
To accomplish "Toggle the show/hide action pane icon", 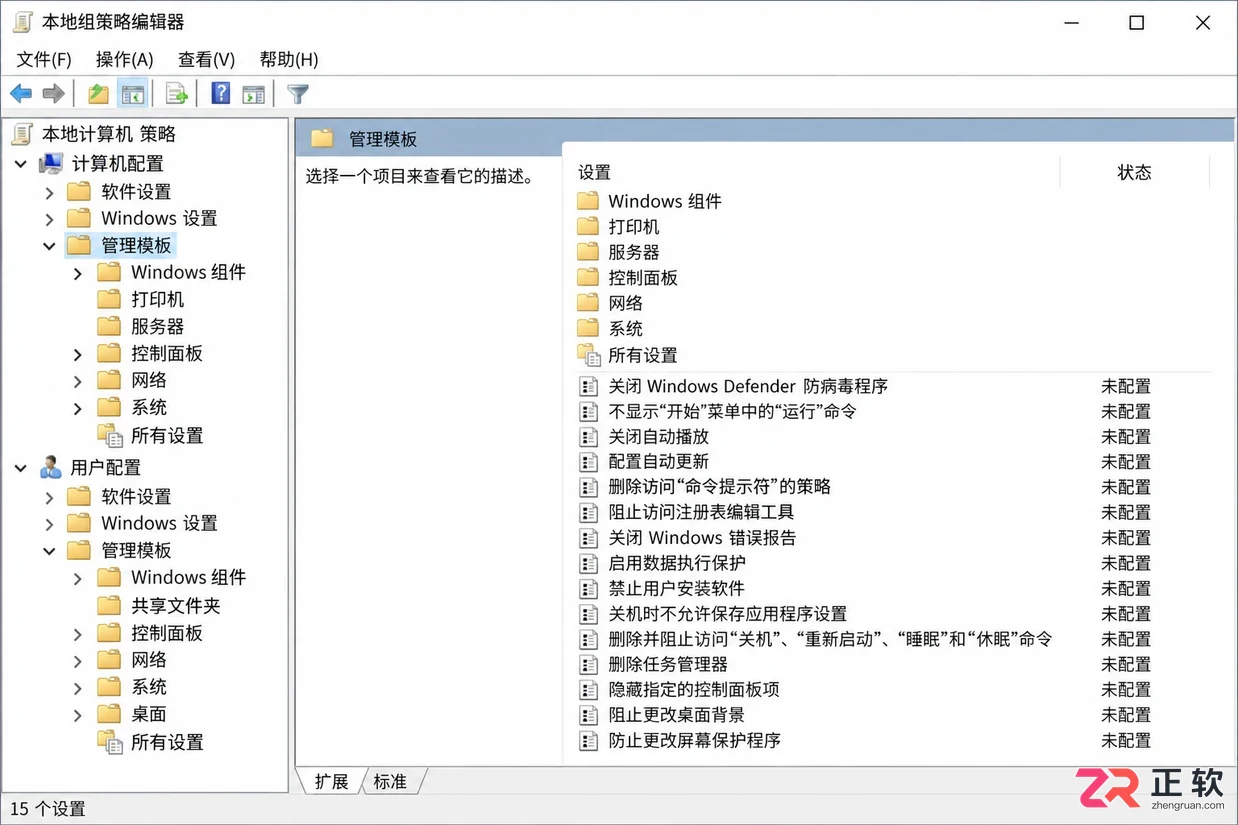I will pos(254,94).
